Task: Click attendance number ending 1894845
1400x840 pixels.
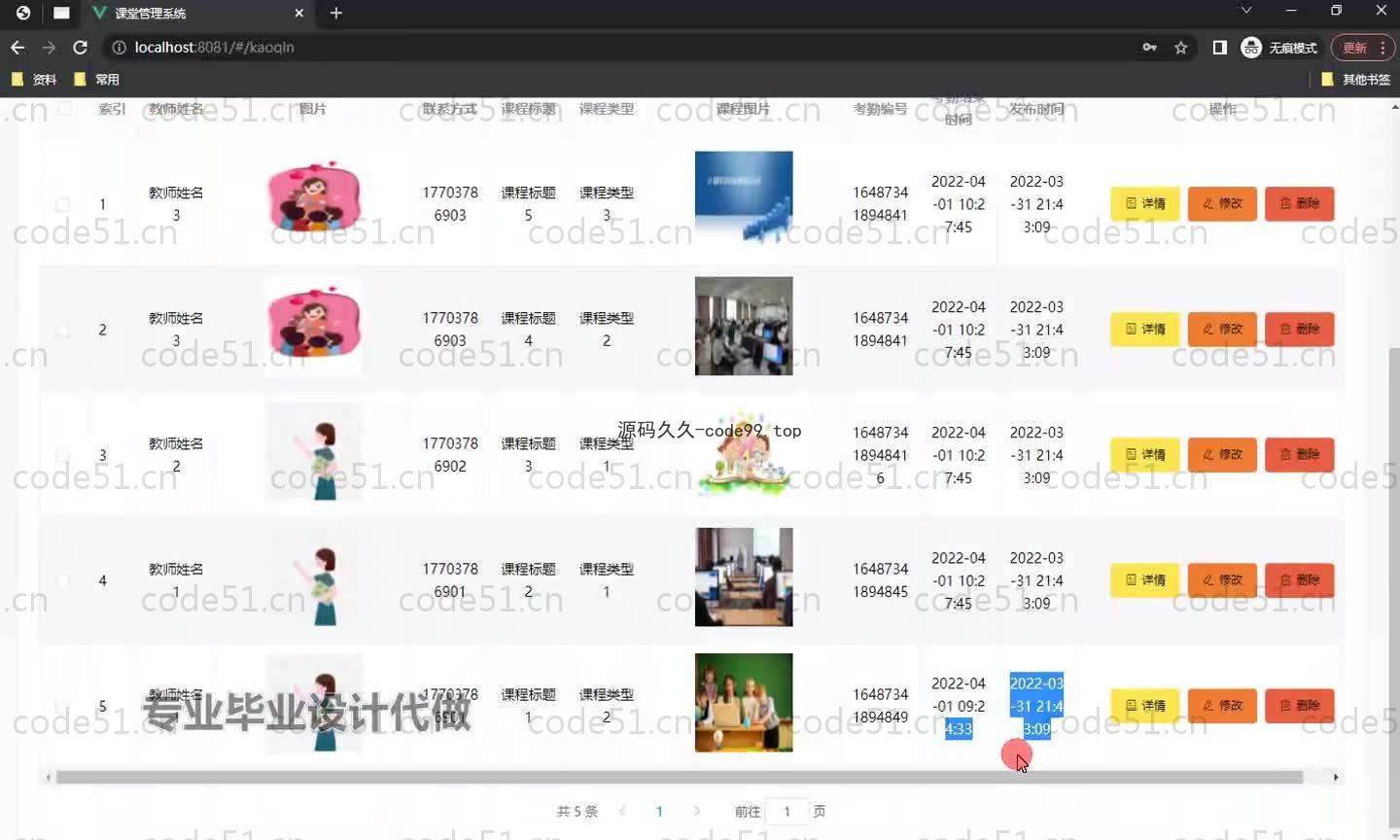Action: click(881, 580)
